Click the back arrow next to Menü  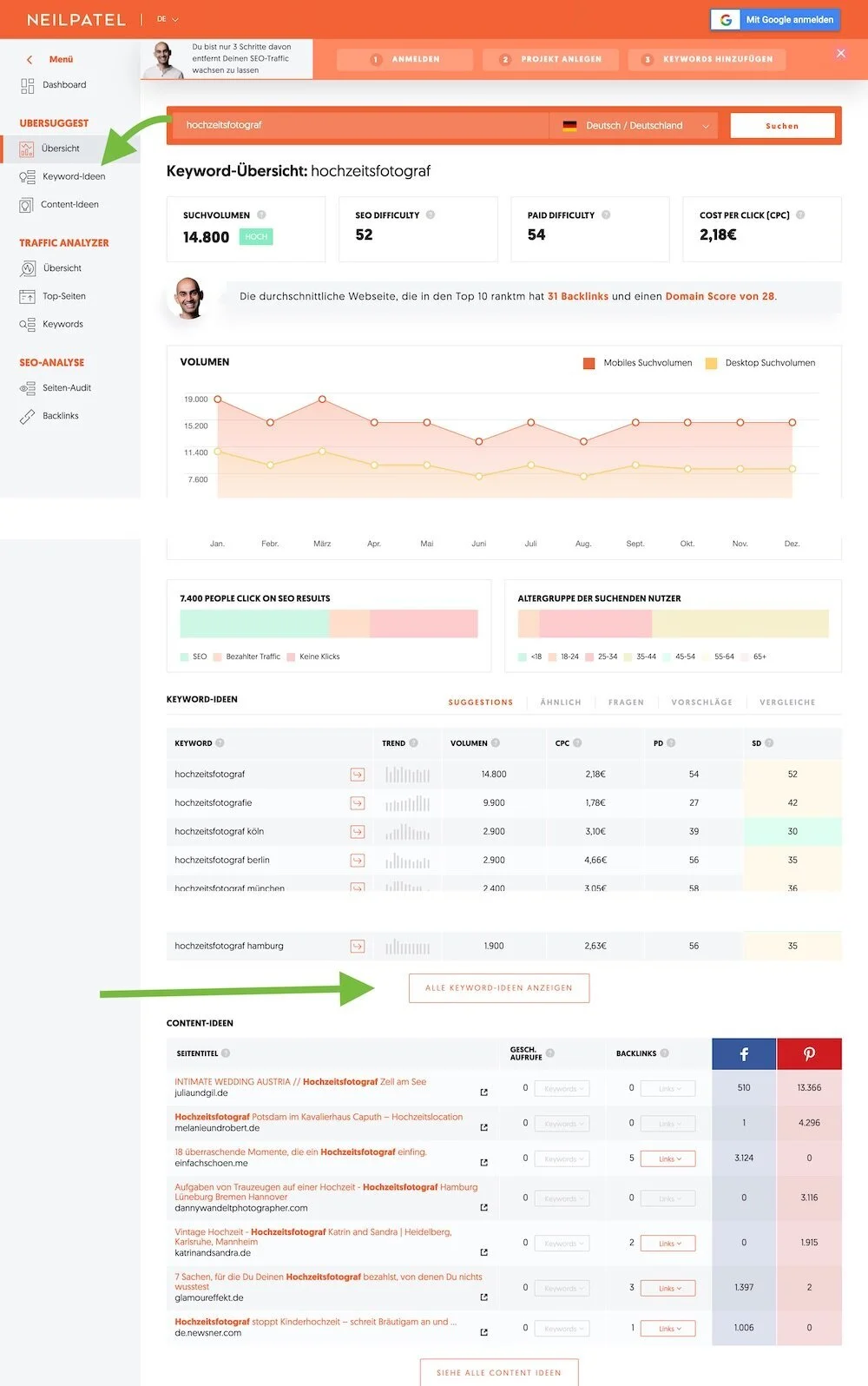(x=30, y=60)
